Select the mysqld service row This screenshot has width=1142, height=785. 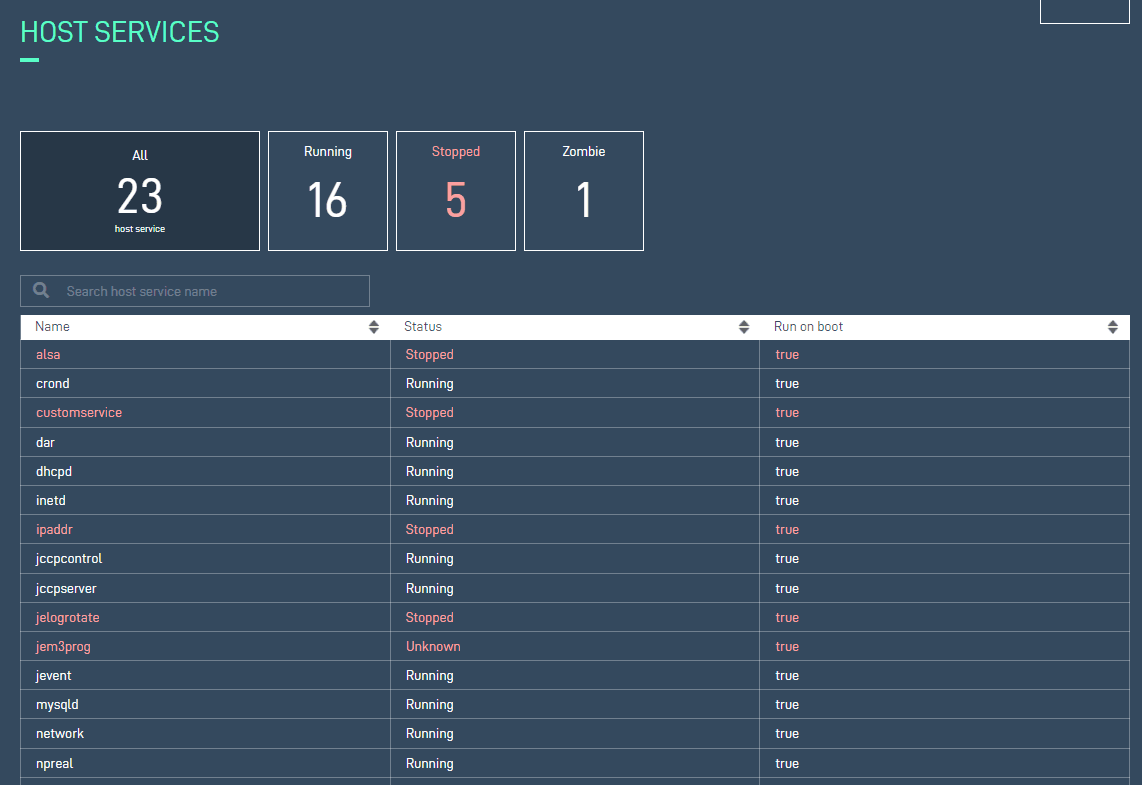pyautogui.click(x=57, y=705)
